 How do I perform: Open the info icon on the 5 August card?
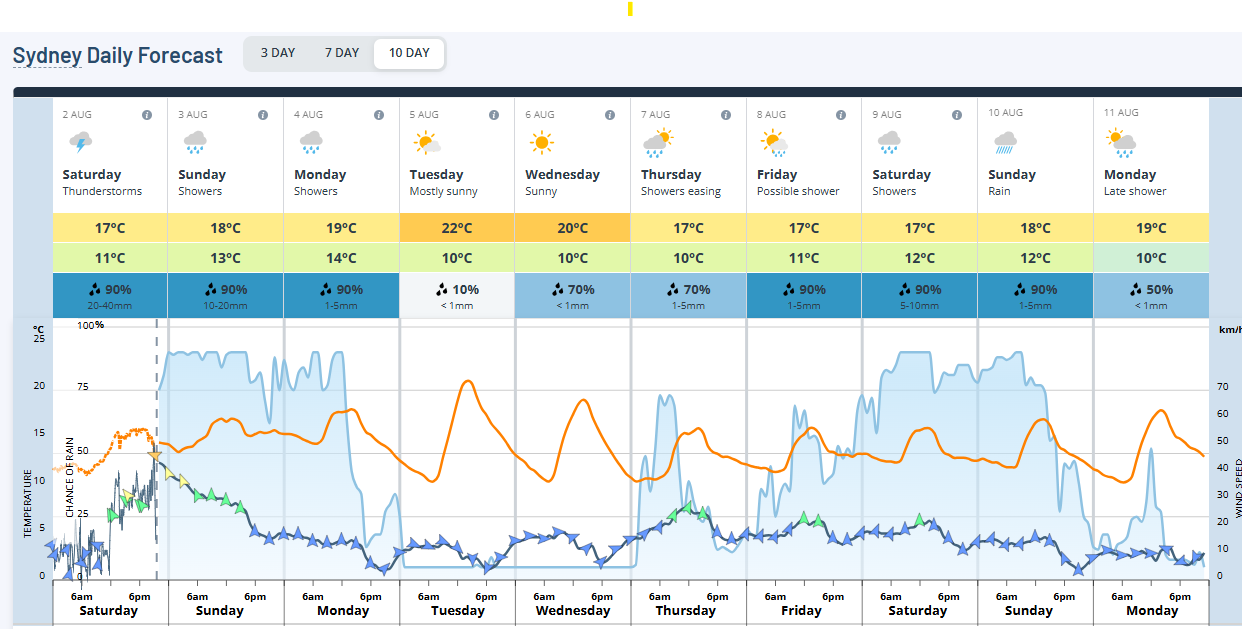(x=494, y=114)
